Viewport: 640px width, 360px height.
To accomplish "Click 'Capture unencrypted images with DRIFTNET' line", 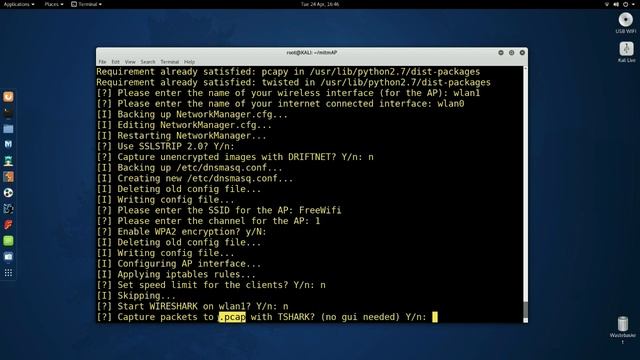I will [x=235, y=157].
